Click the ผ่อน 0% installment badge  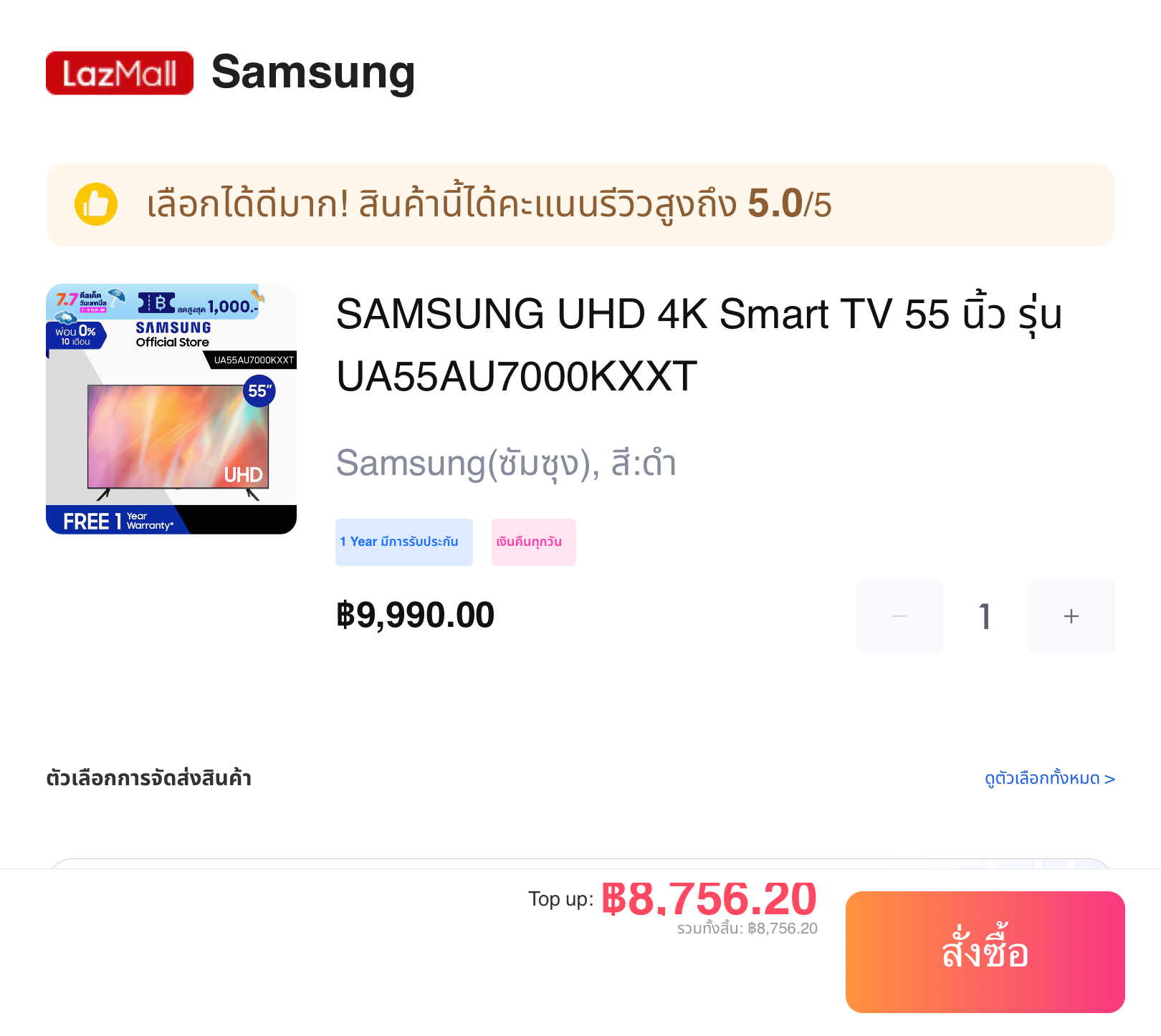76,335
